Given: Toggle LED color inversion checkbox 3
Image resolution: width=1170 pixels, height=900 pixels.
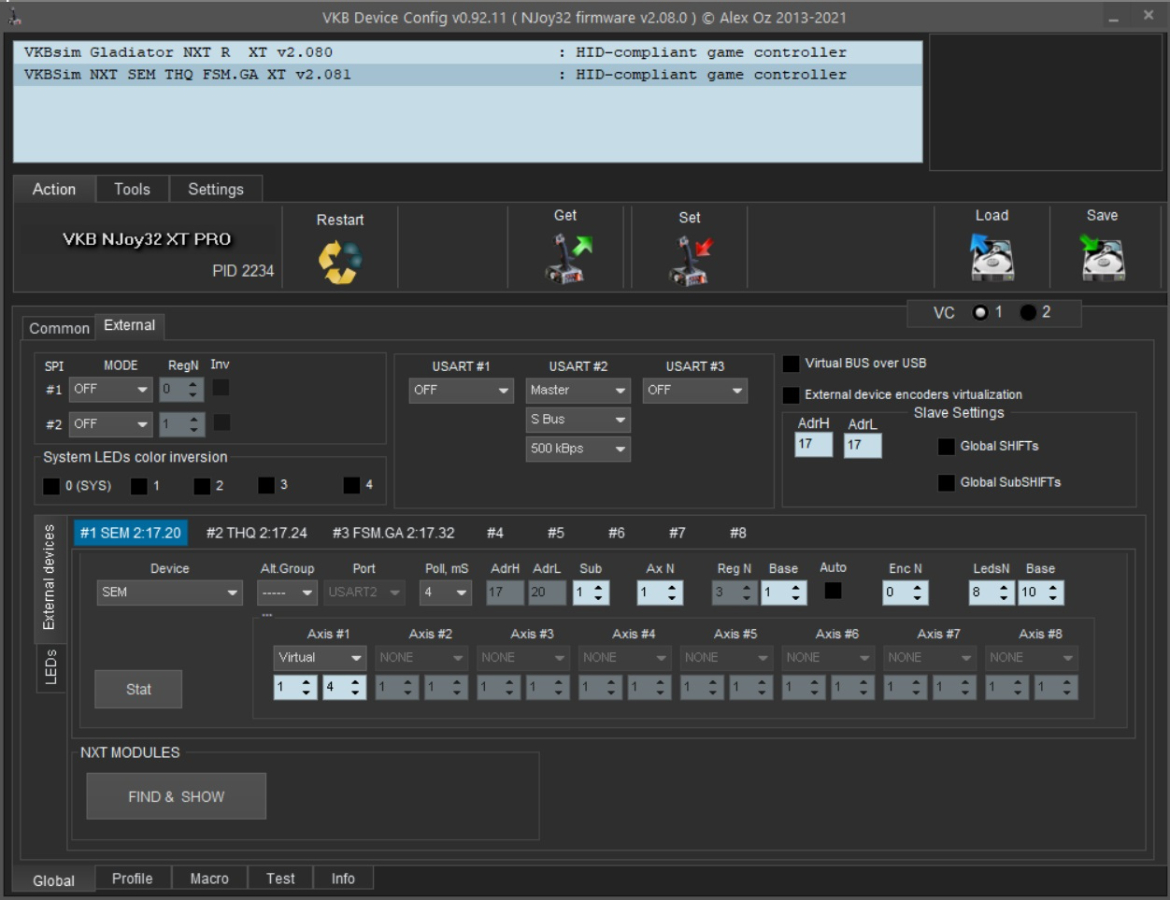Looking at the screenshot, I should click(x=266, y=485).
